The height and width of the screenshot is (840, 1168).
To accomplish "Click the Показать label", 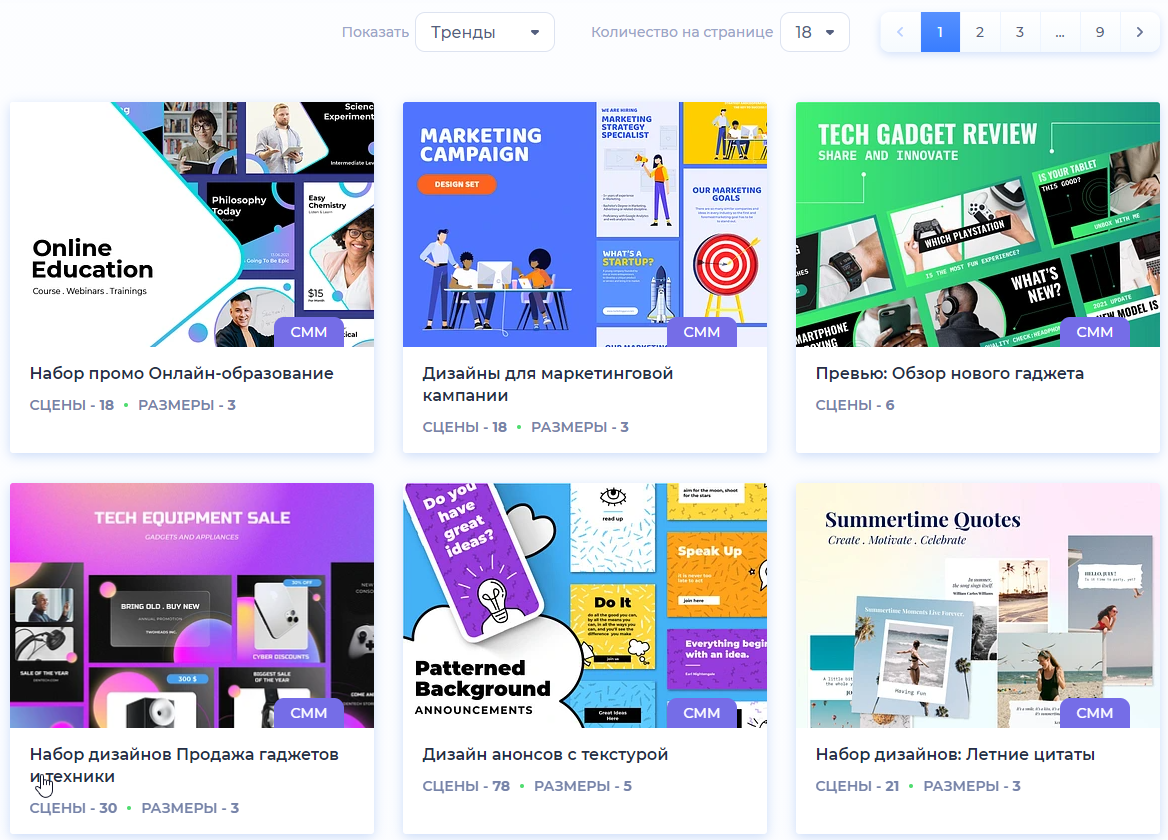I will click(375, 32).
